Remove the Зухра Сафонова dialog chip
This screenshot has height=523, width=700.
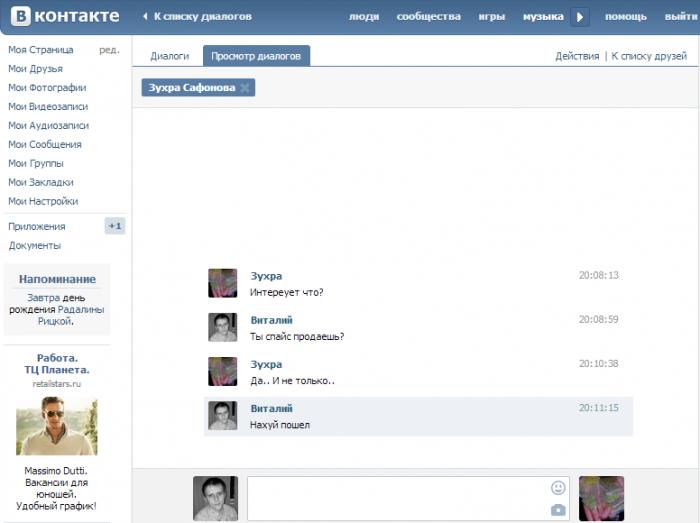245,88
